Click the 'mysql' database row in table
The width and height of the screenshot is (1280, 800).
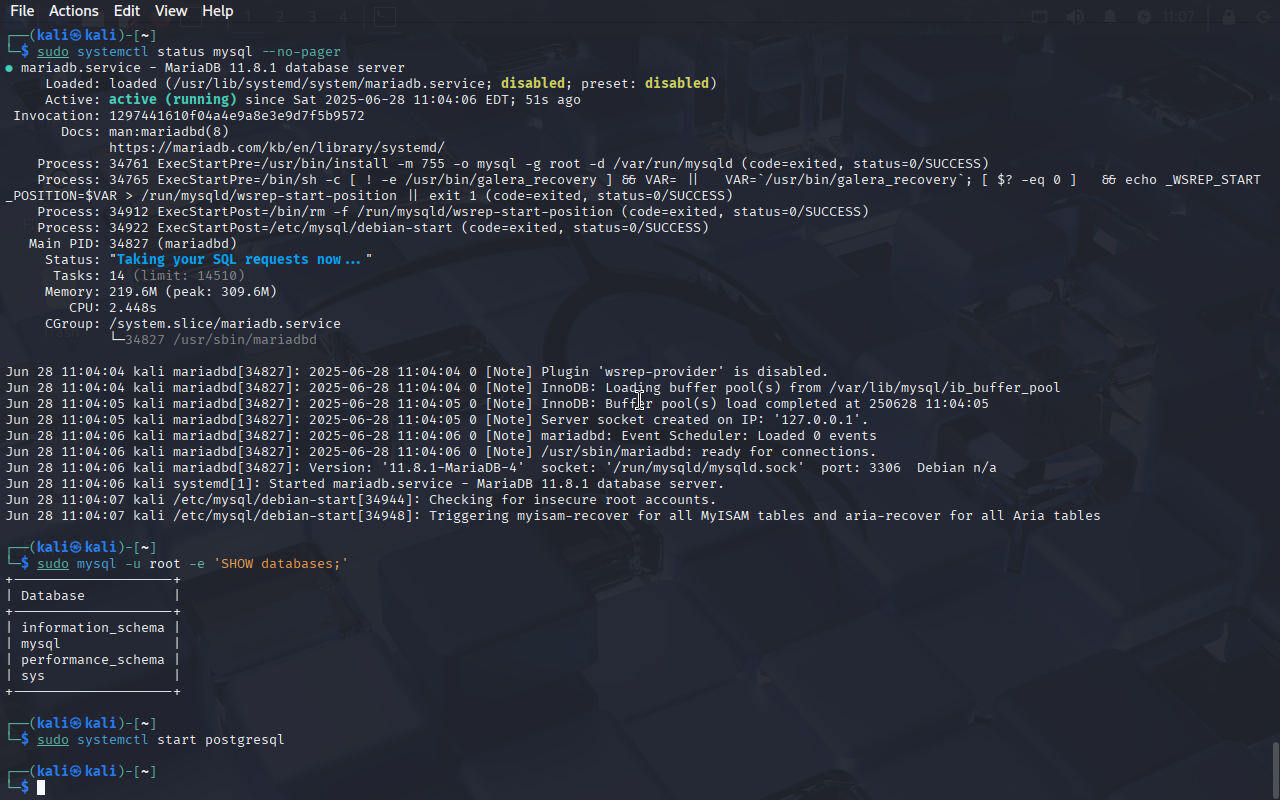pos(41,644)
